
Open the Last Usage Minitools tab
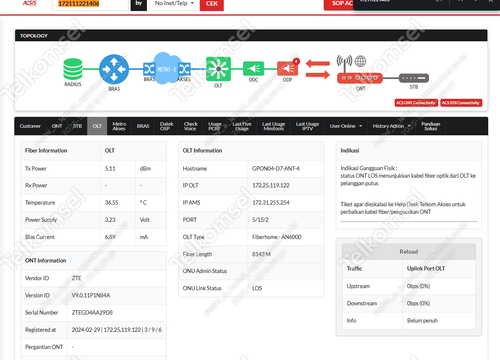pyautogui.click(x=273, y=126)
